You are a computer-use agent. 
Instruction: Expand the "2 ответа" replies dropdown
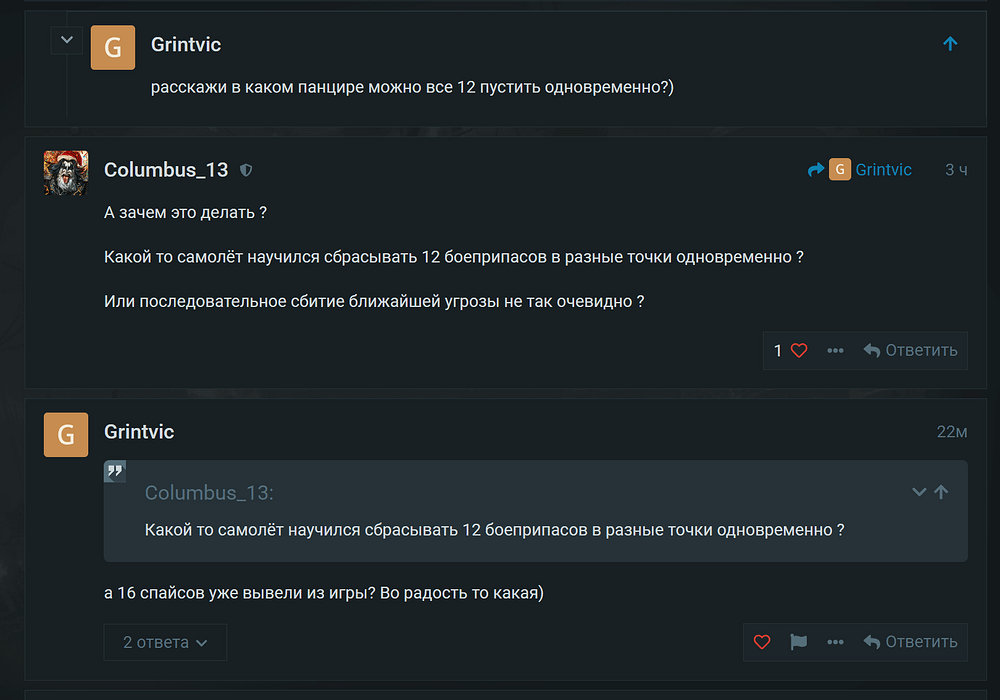tap(165, 642)
